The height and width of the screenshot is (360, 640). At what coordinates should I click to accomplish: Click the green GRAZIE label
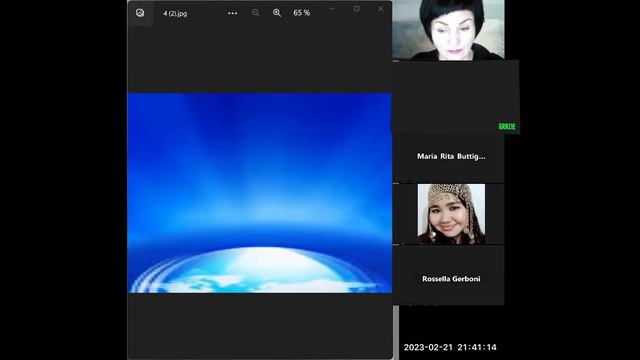point(507,127)
